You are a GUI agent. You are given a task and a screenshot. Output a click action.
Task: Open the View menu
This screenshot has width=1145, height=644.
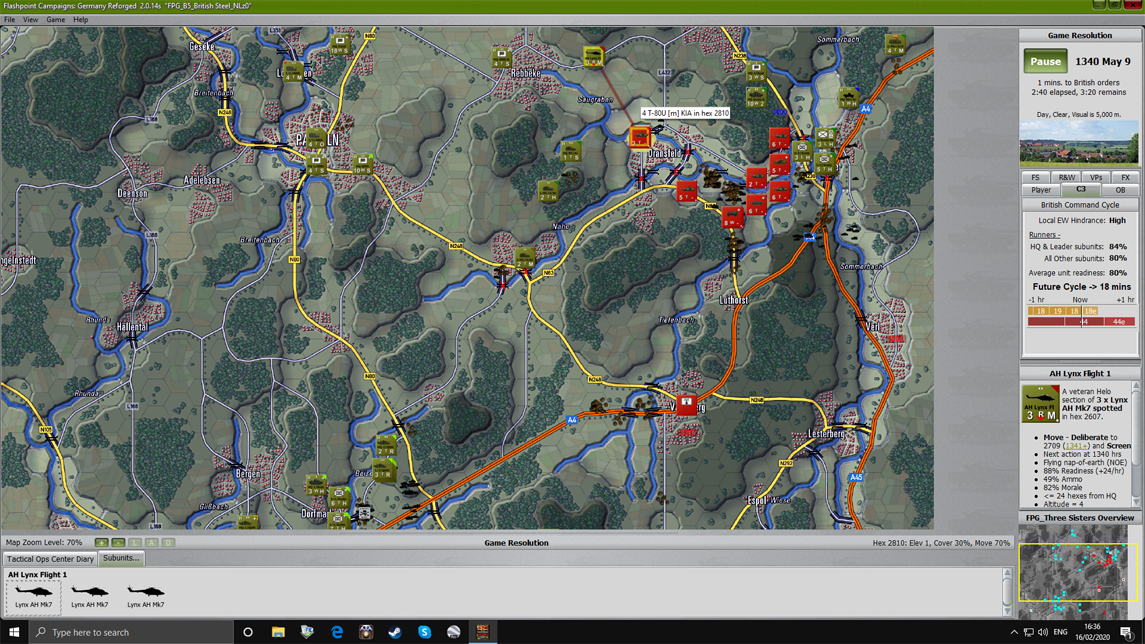coord(31,20)
